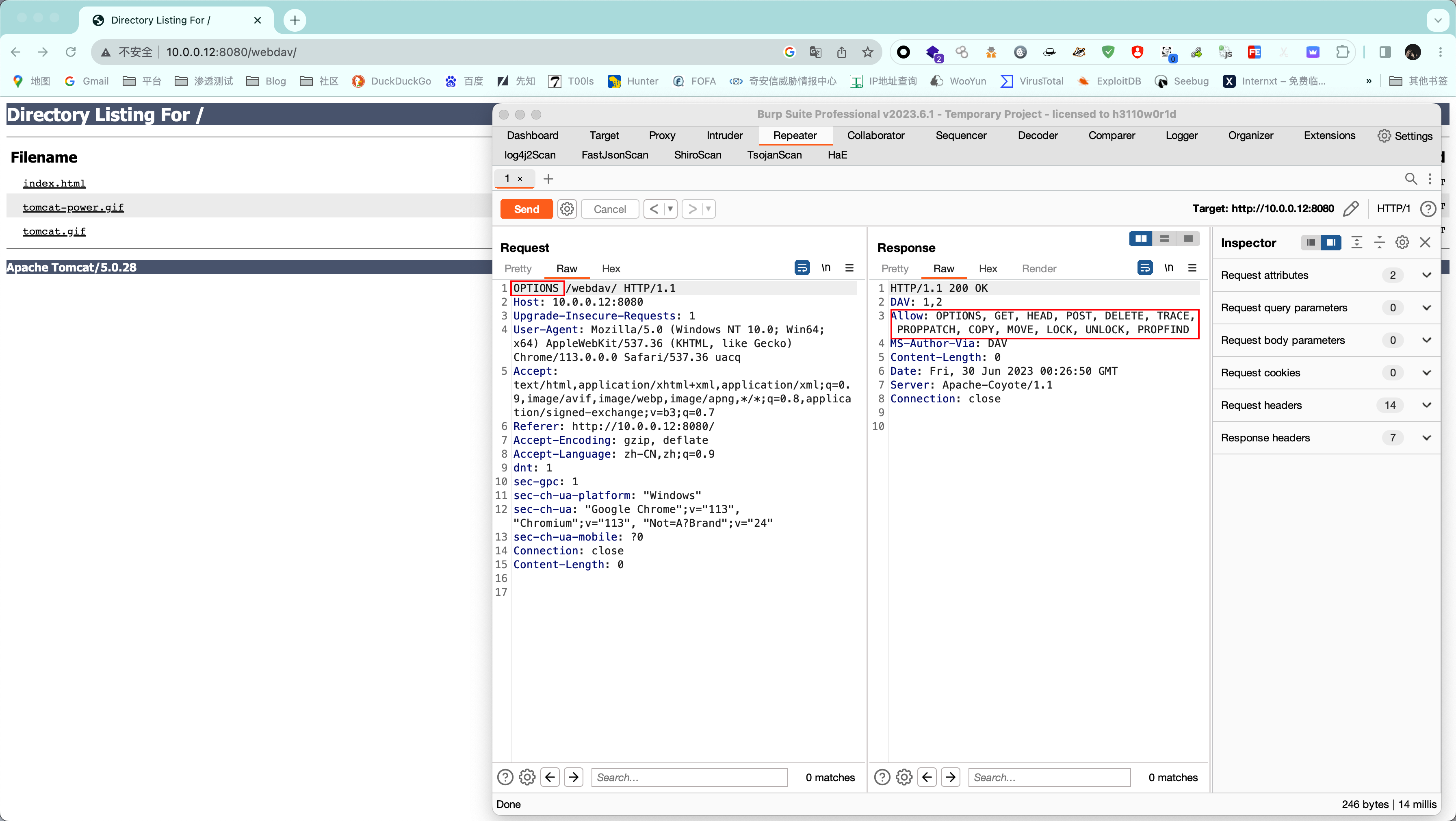
Task: Go to previous Response search match
Action: tap(927, 778)
